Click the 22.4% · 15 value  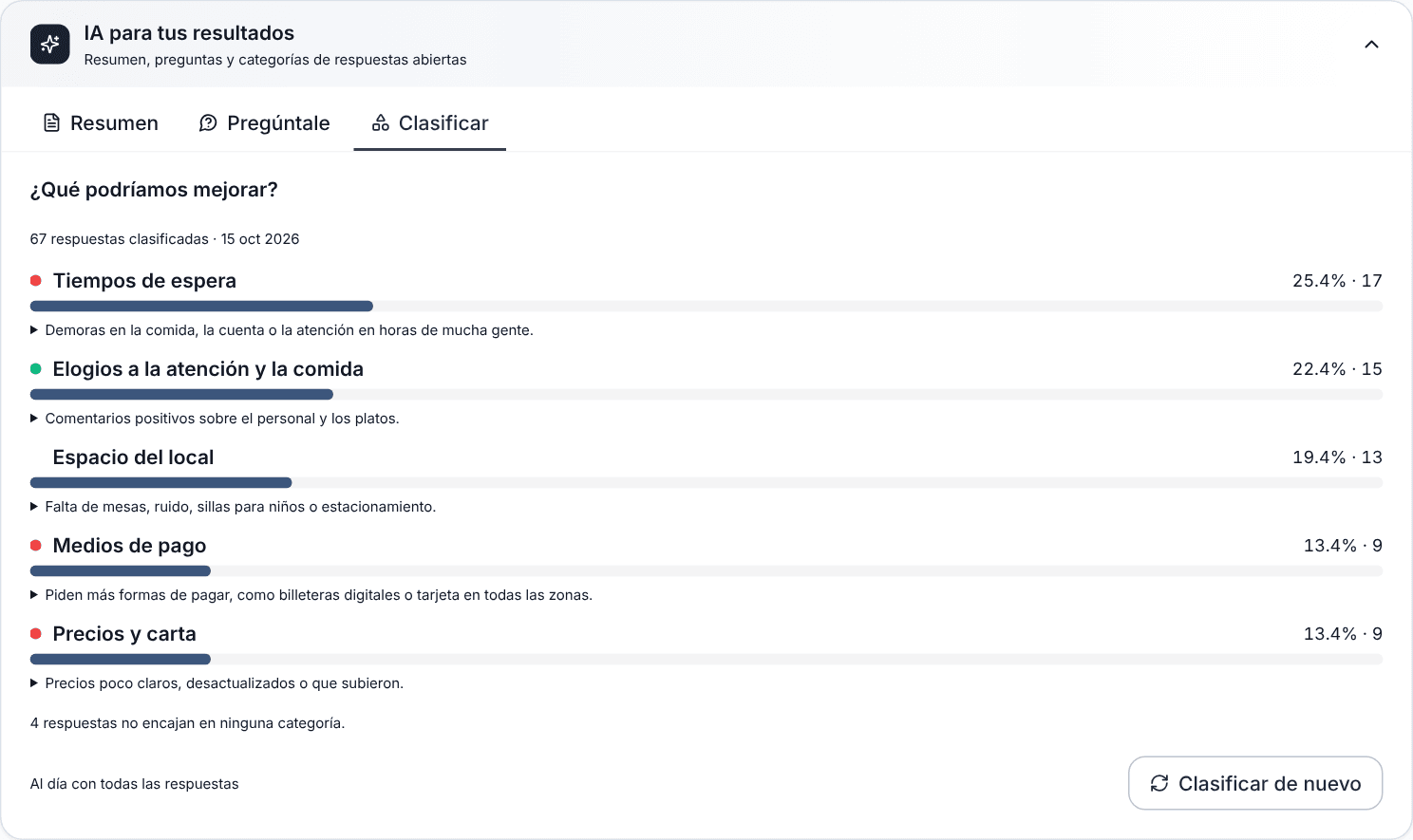[1337, 369]
